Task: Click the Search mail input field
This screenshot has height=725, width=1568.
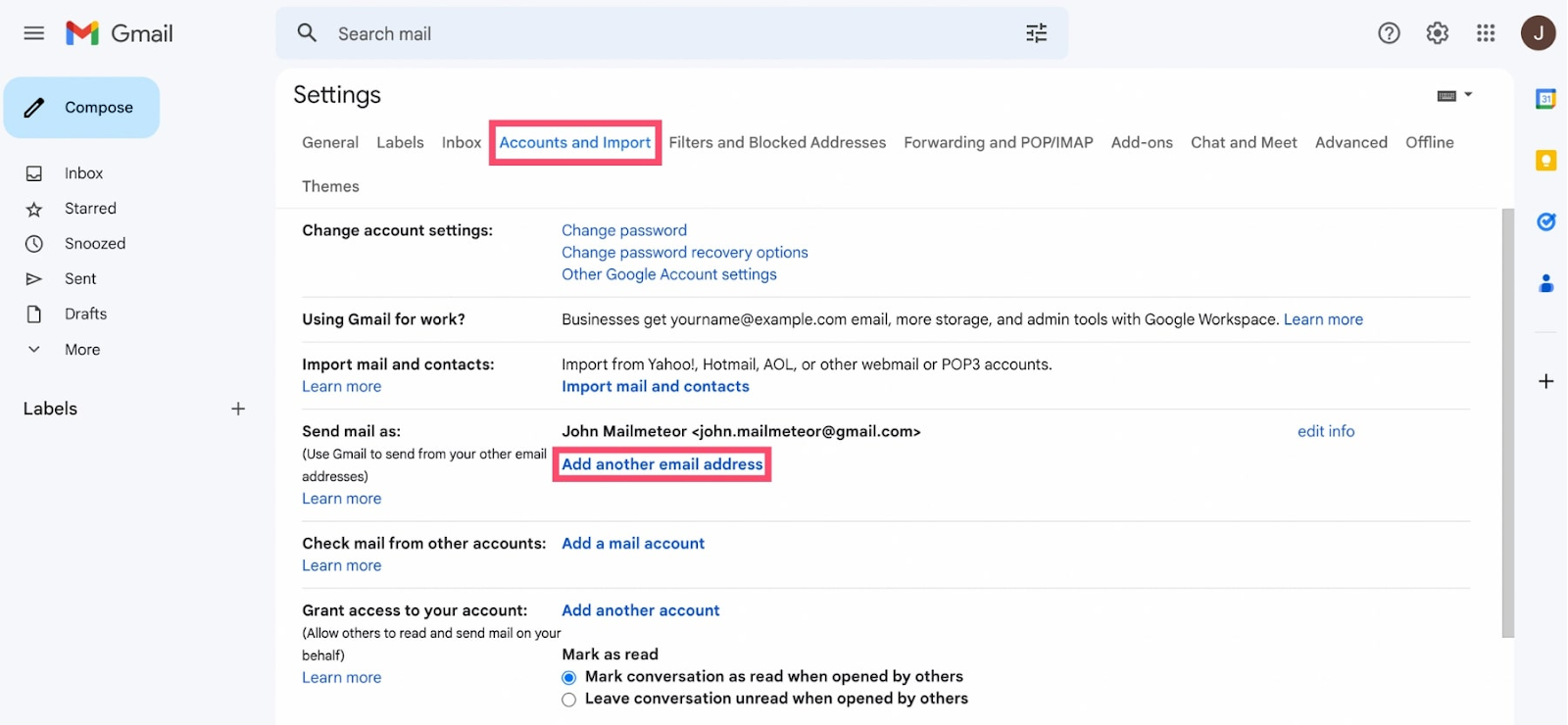Action: click(x=671, y=33)
